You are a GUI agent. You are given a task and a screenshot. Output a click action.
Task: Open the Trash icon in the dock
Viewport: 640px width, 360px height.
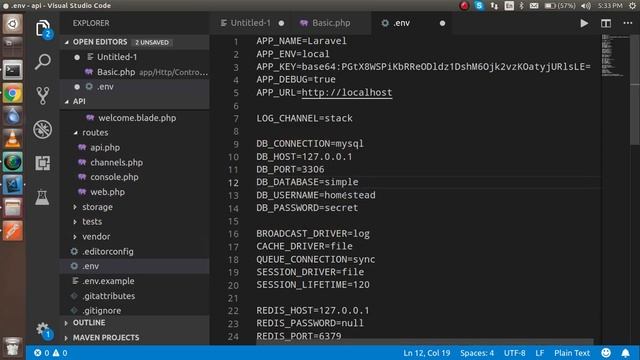(x=13, y=347)
